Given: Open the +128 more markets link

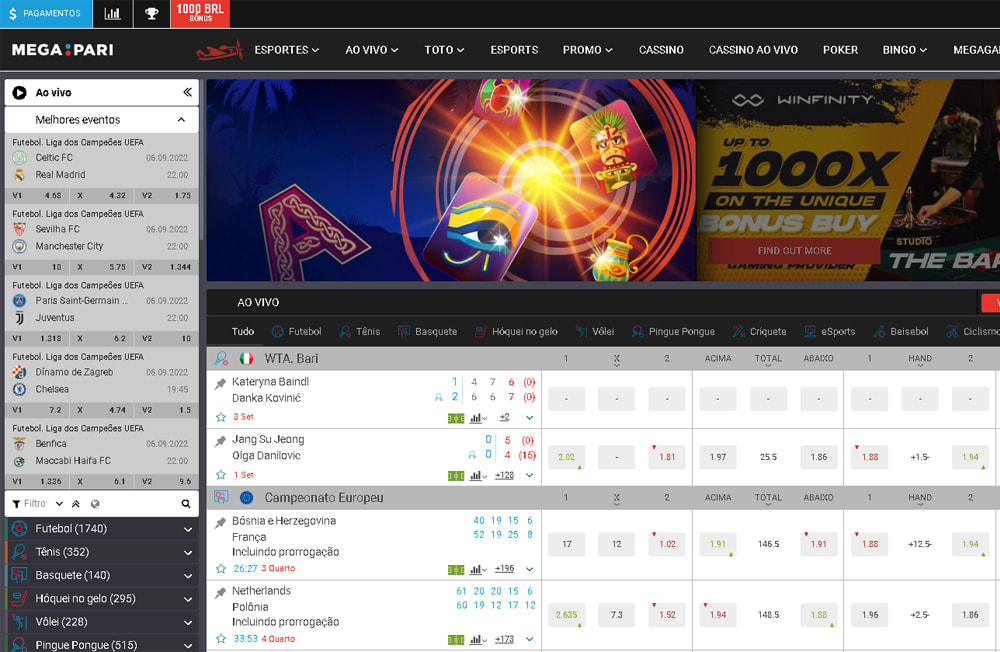Looking at the screenshot, I should coord(504,475).
